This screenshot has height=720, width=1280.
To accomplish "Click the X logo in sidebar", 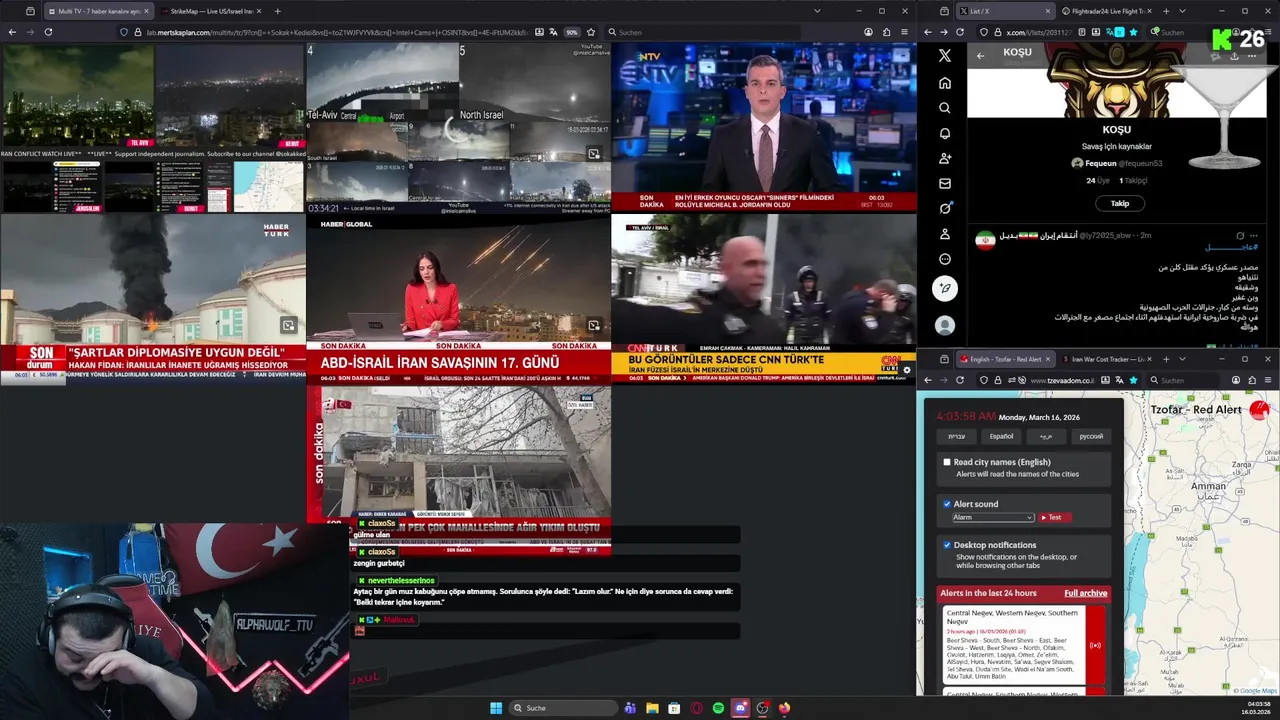I will (x=945, y=56).
